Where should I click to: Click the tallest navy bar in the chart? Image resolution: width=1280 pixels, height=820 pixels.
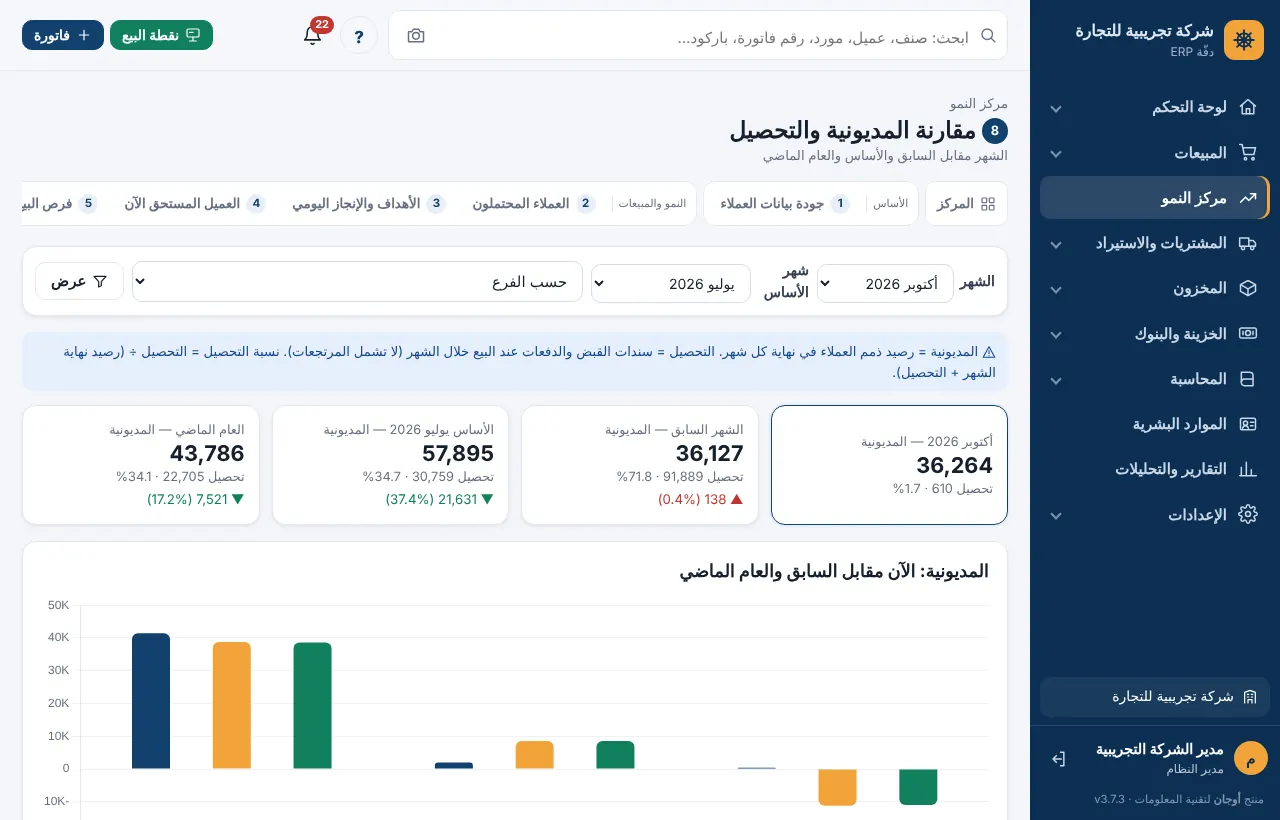pos(151,701)
